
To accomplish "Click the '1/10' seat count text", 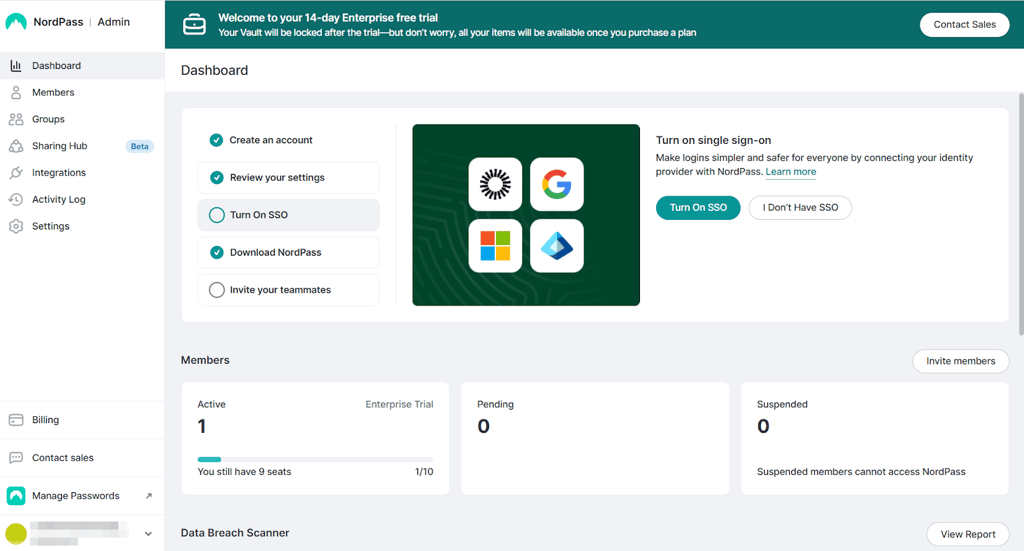I will 424,472.
